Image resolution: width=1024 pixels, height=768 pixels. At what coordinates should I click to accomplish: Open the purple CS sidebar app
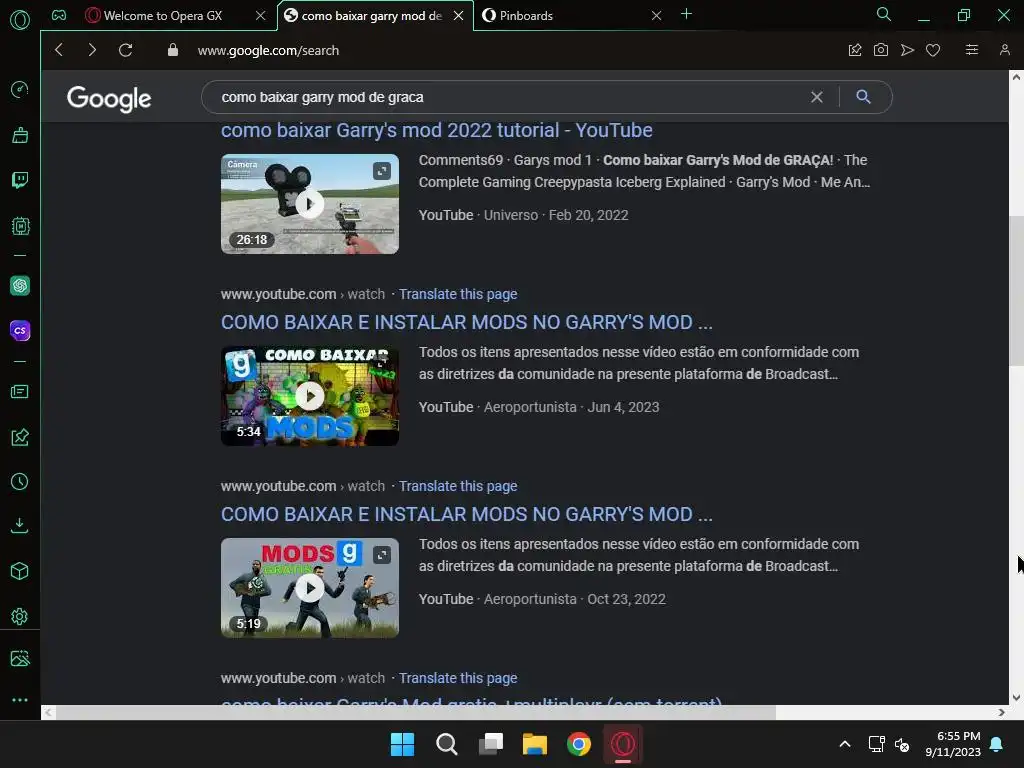click(x=20, y=330)
